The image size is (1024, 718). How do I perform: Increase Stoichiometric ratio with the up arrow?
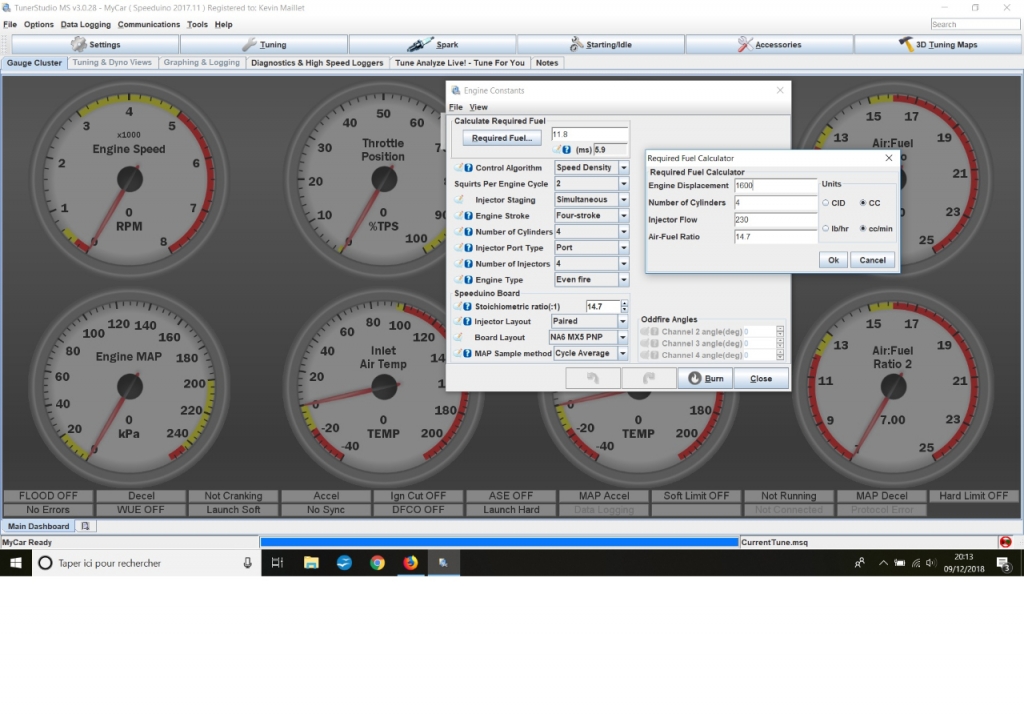pos(624,303)
